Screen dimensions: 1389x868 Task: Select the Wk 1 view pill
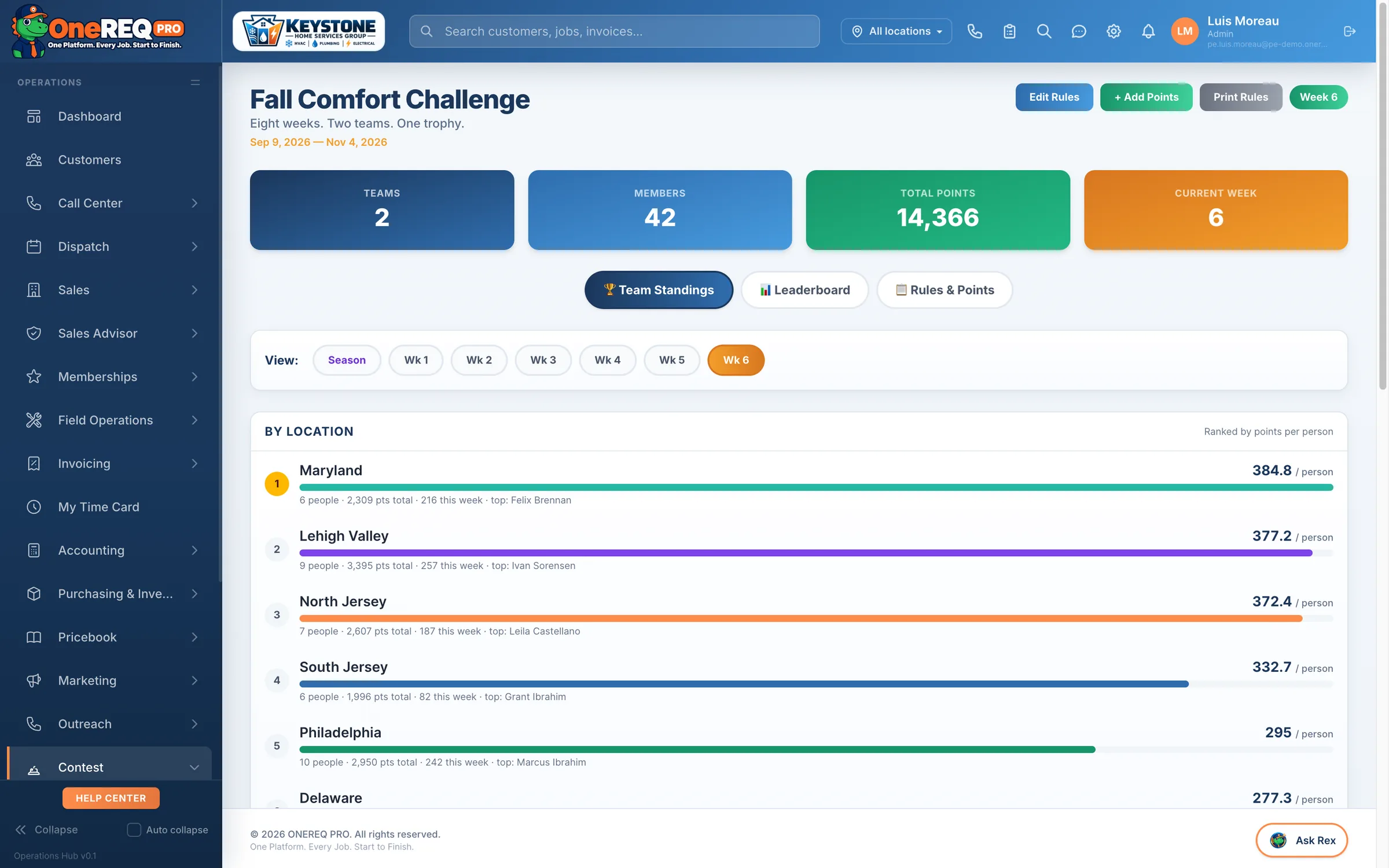[416, 360]
